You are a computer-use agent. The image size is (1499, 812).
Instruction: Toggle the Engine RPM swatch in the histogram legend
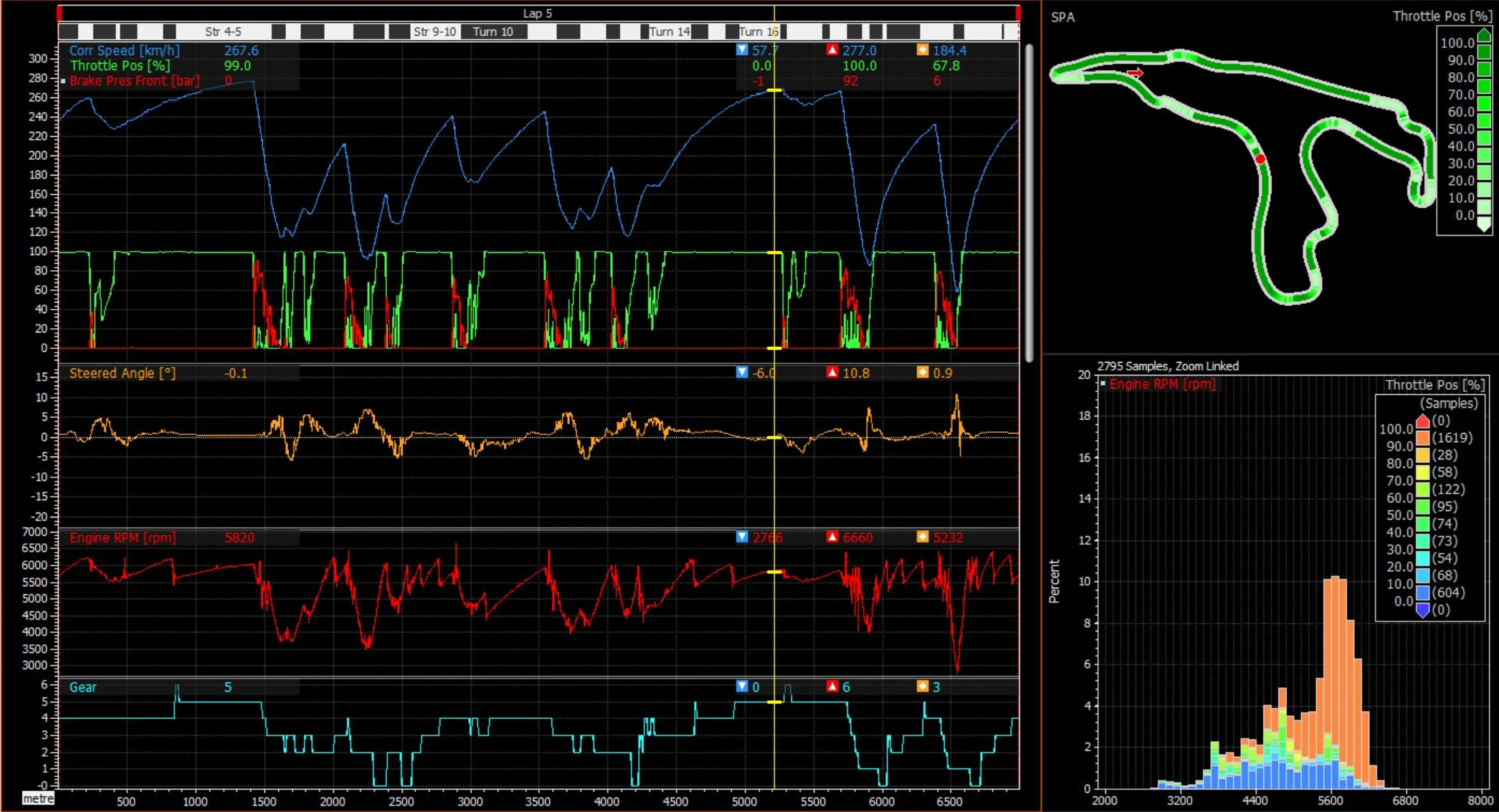(1104, 383)
